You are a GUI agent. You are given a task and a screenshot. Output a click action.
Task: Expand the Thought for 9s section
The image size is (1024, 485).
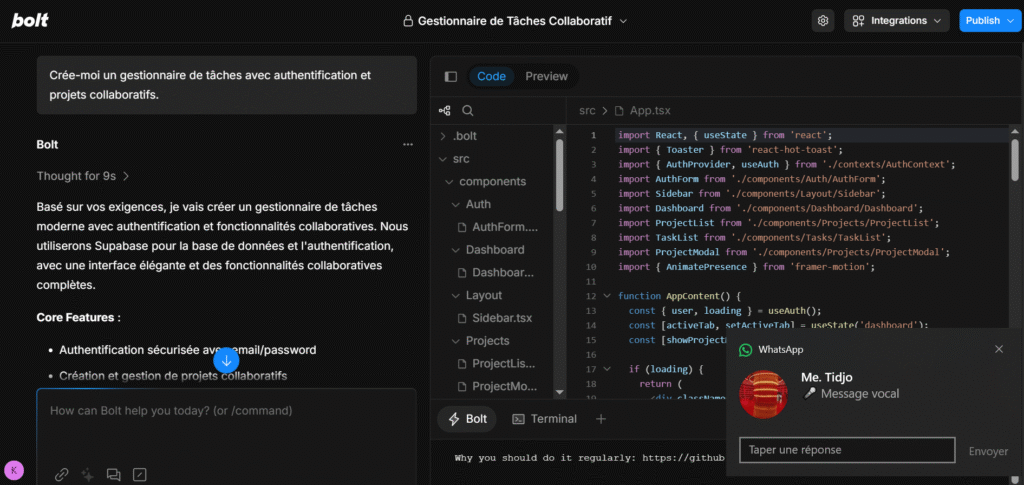click(x=83, y=176)
